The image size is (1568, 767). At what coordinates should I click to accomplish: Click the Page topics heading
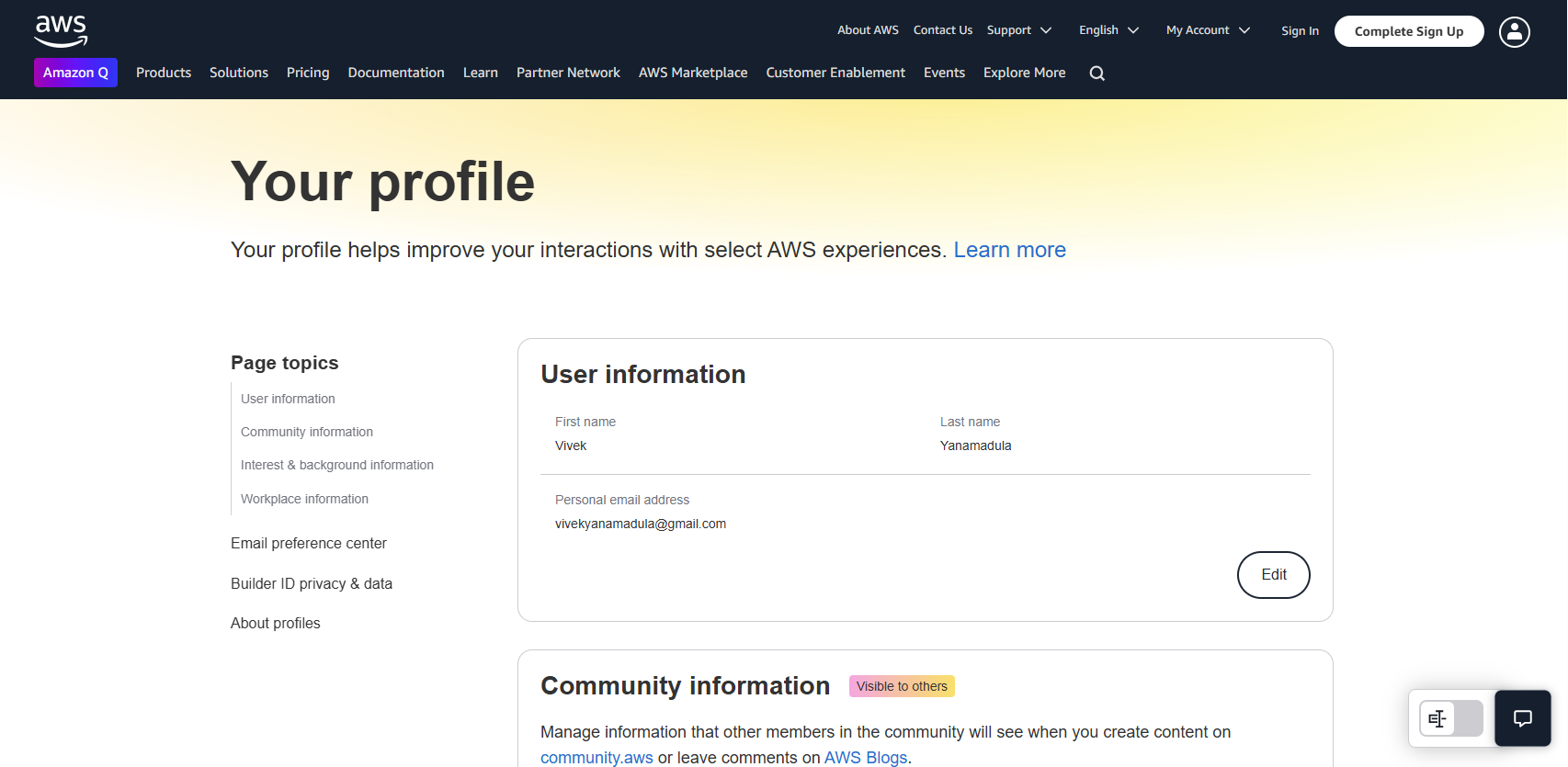tap(285, 363)
